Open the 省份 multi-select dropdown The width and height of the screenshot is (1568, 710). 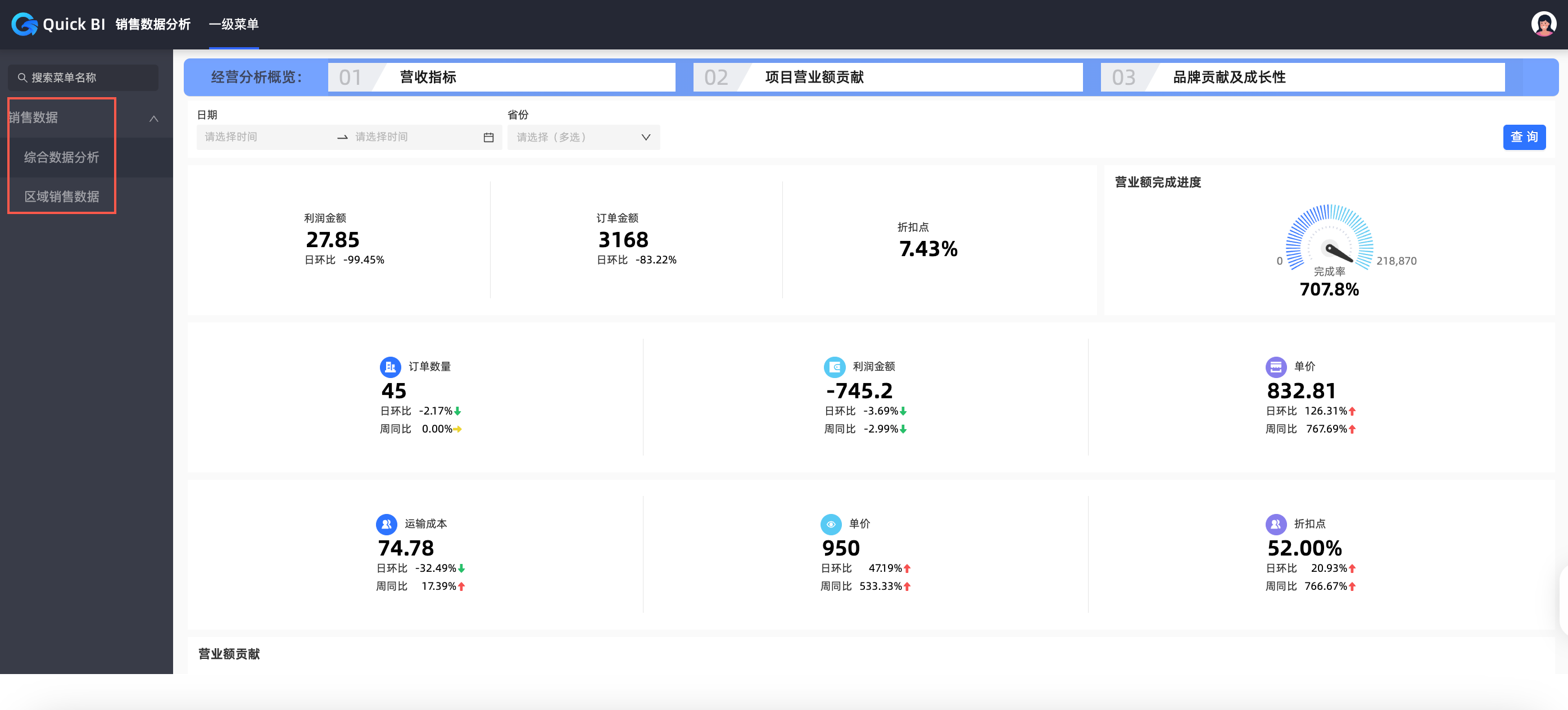[x=583, y=138]
